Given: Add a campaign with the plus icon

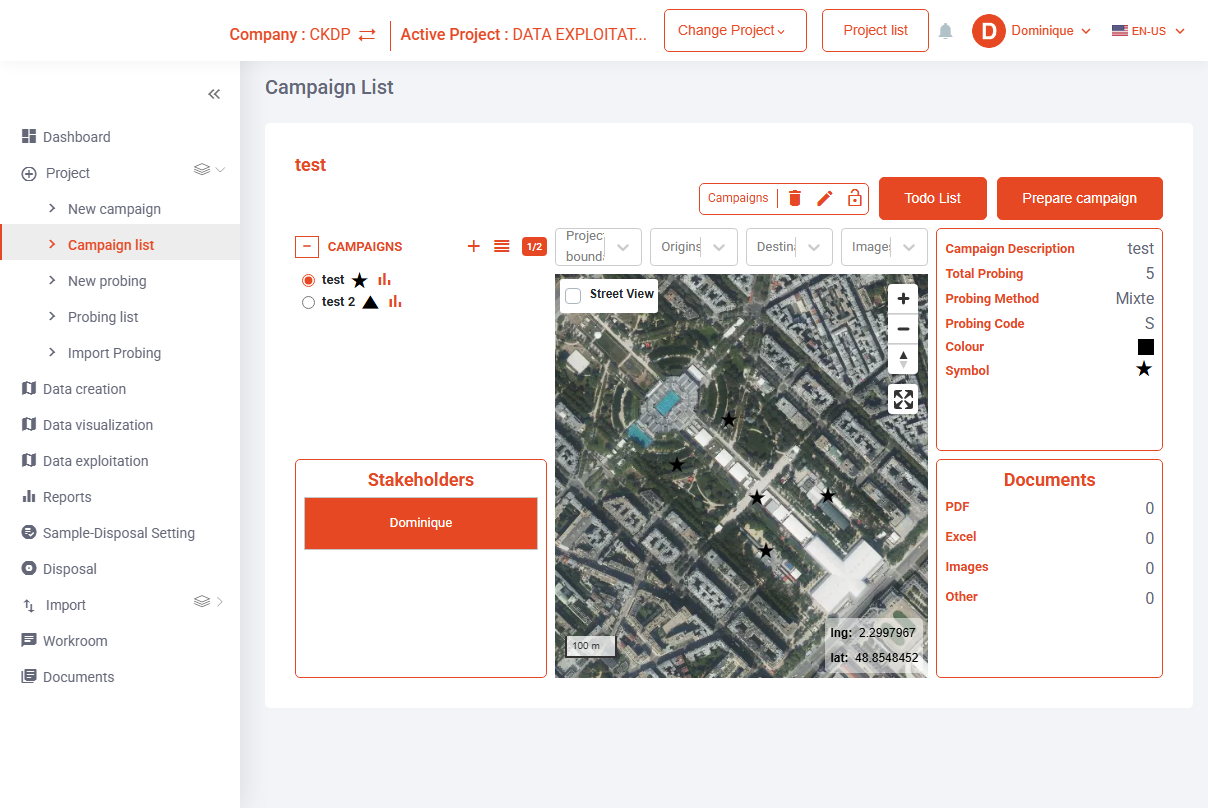Looking at the screenshot, I should click(474, 246).
